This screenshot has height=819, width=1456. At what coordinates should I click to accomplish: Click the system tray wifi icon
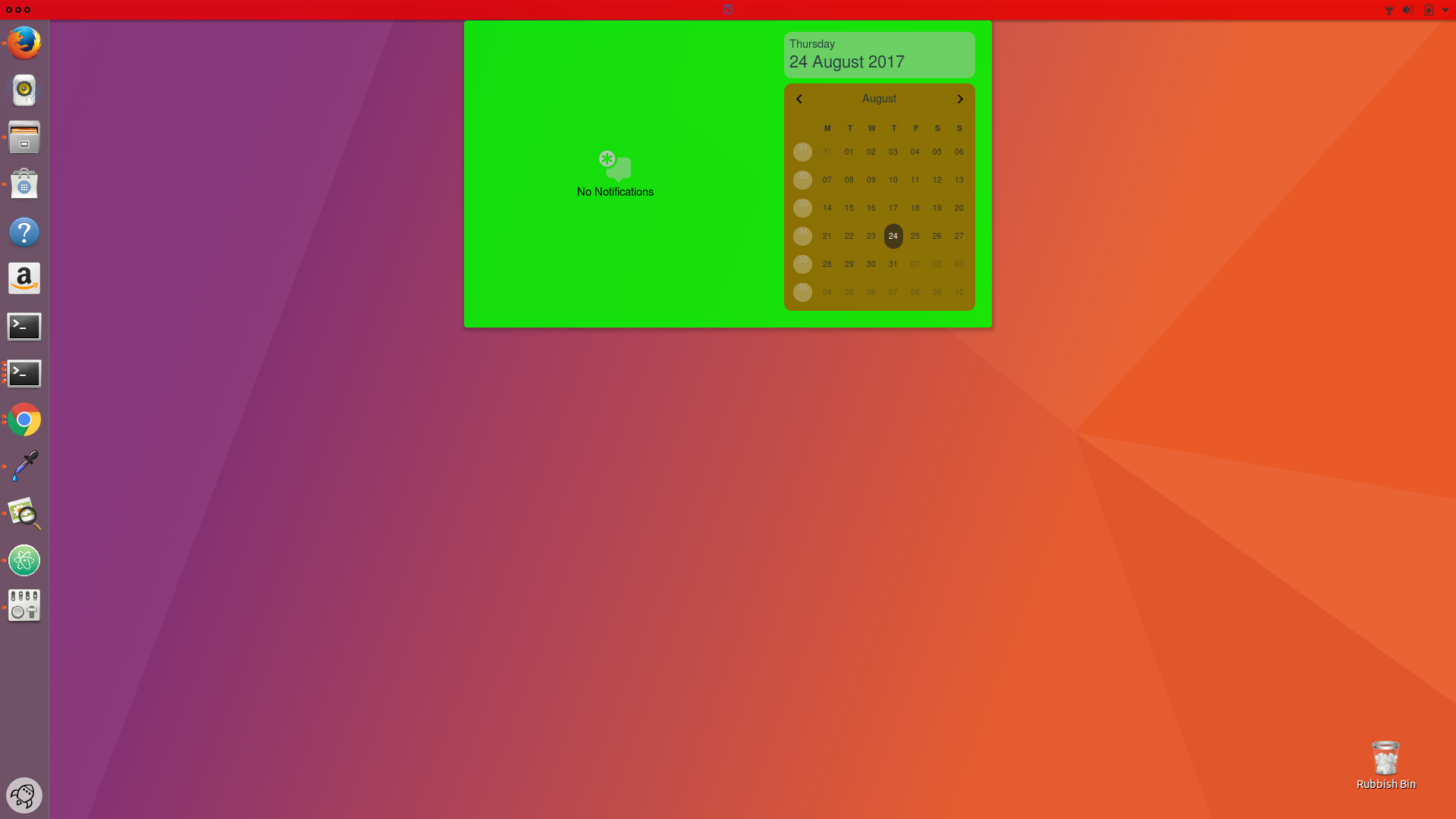pyautogui.click(x=1388, y=9)
